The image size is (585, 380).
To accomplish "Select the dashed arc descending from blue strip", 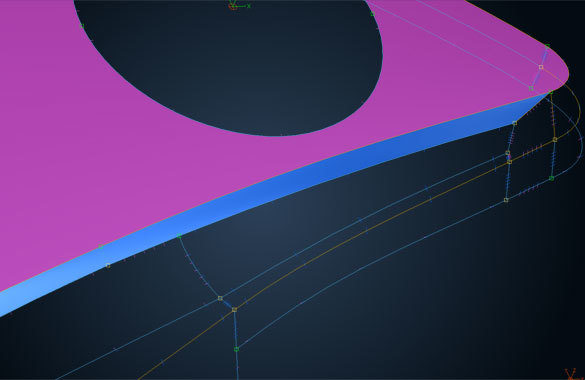I will 198,268.
